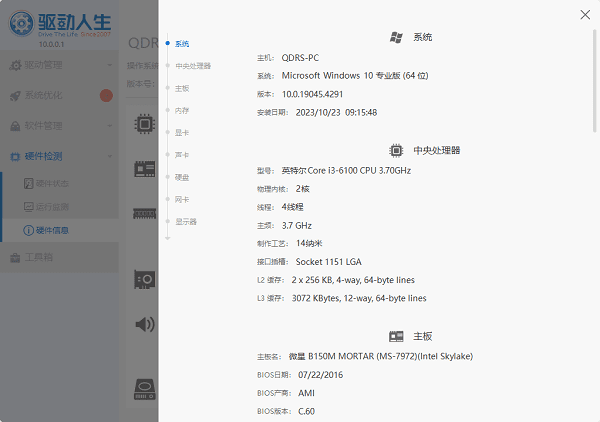Select 运行监测 under hardware detection
The width and height of the screenshot is (600, 422).
(52, 207)
